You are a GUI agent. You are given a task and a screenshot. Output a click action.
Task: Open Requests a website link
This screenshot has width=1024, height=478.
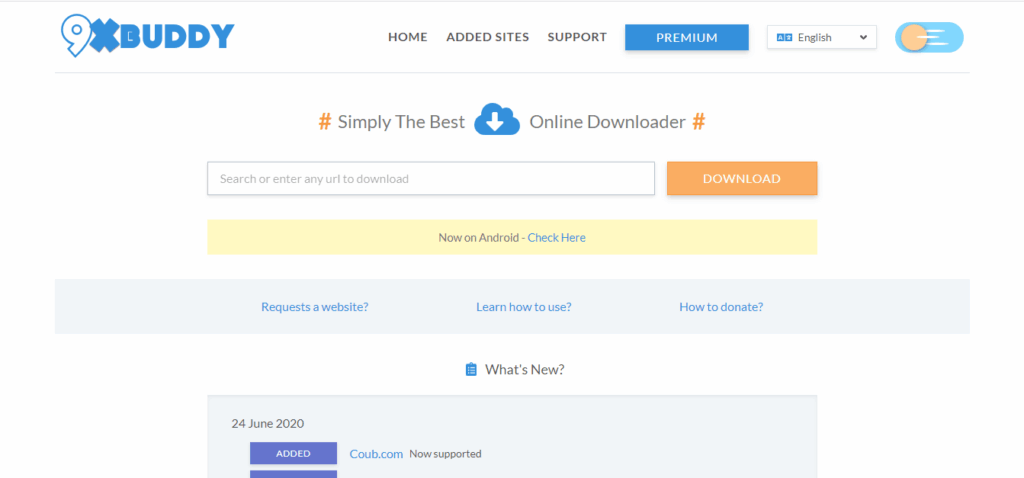coord(315,307)
